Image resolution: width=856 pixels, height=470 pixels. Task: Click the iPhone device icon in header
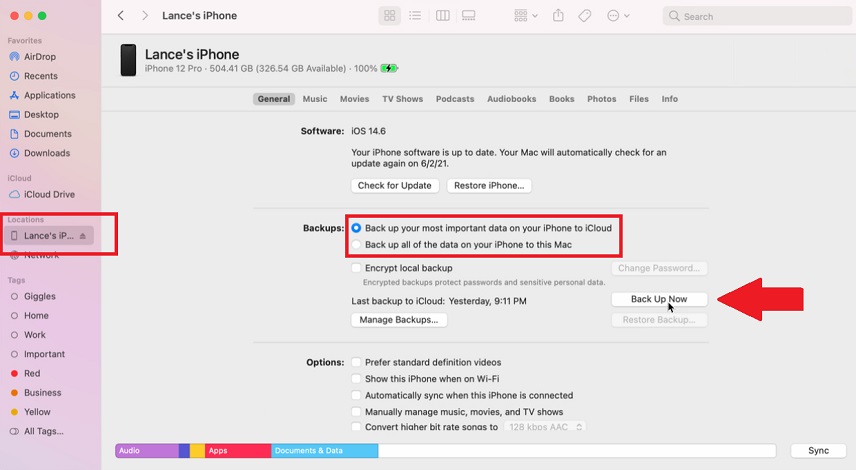click(x=128, y=60)
